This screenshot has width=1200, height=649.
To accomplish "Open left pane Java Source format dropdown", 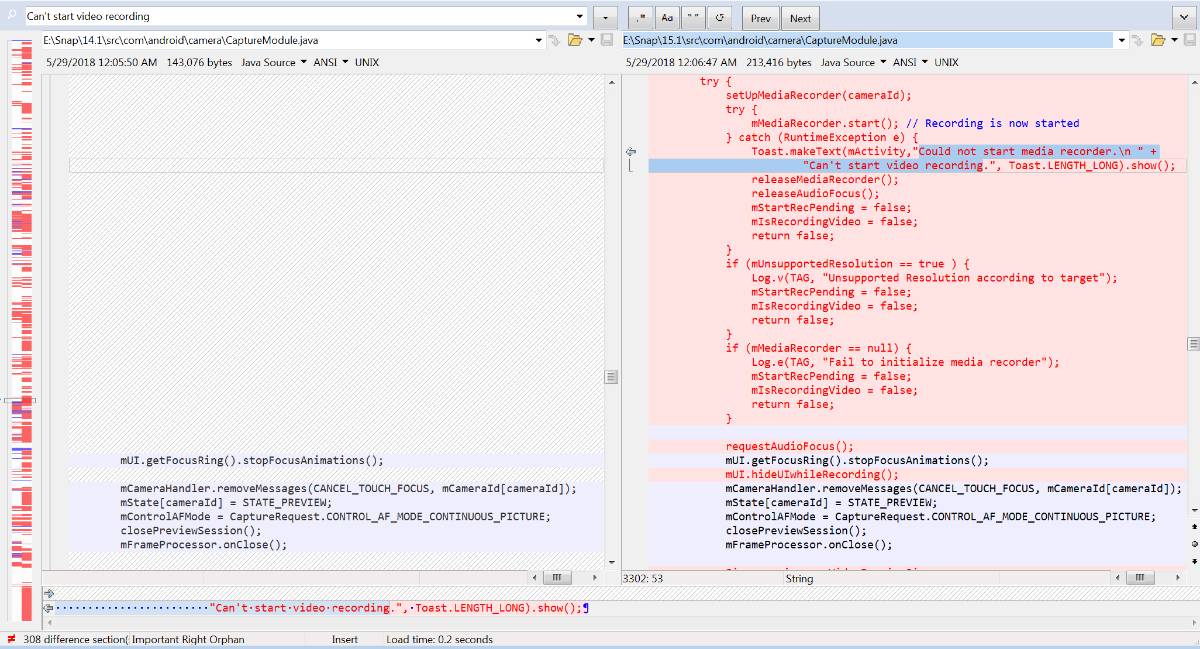I will coord(274,62).
